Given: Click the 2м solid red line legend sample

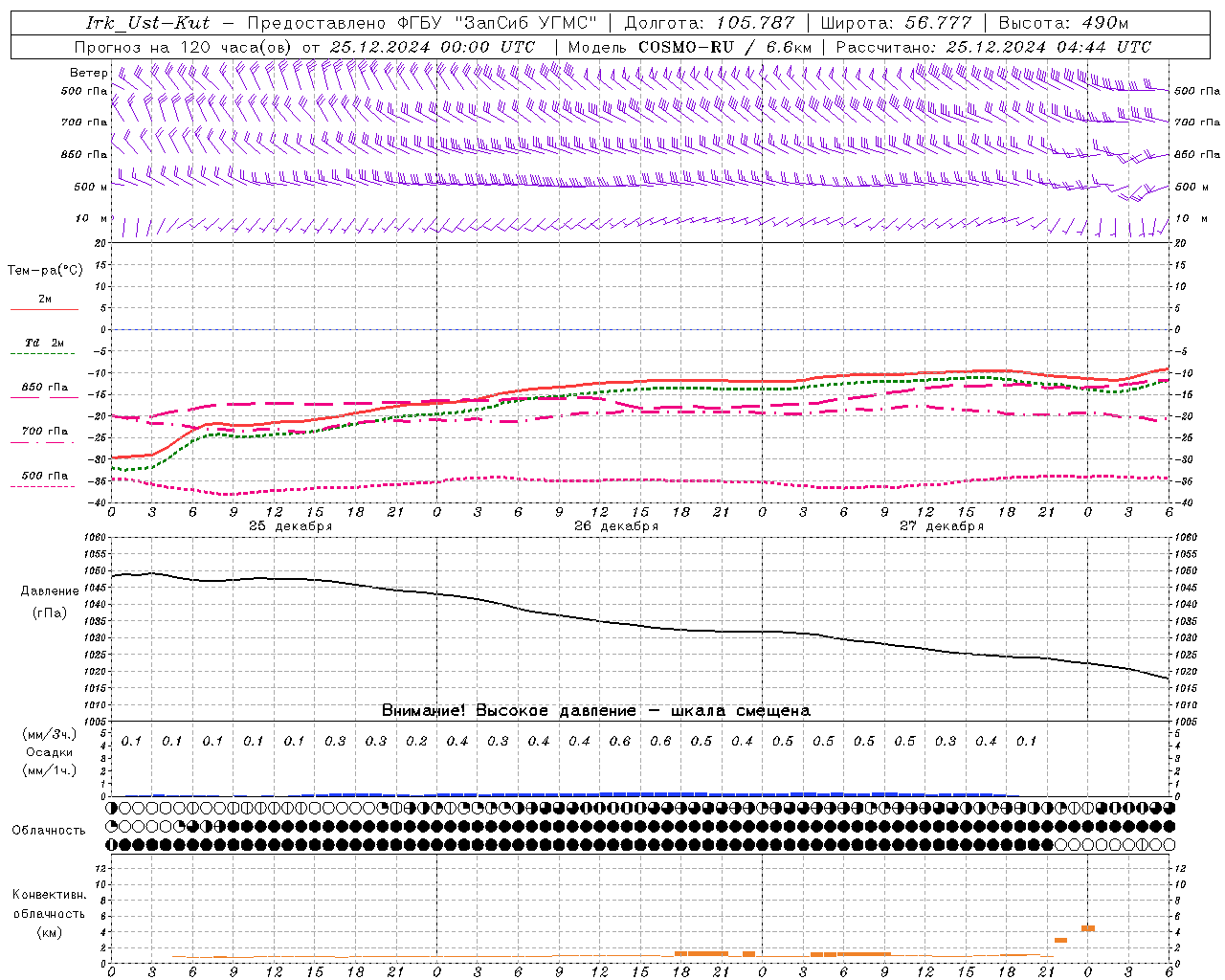Looking at the screenshot, I should pyautogui.click(x=44, y=309).
